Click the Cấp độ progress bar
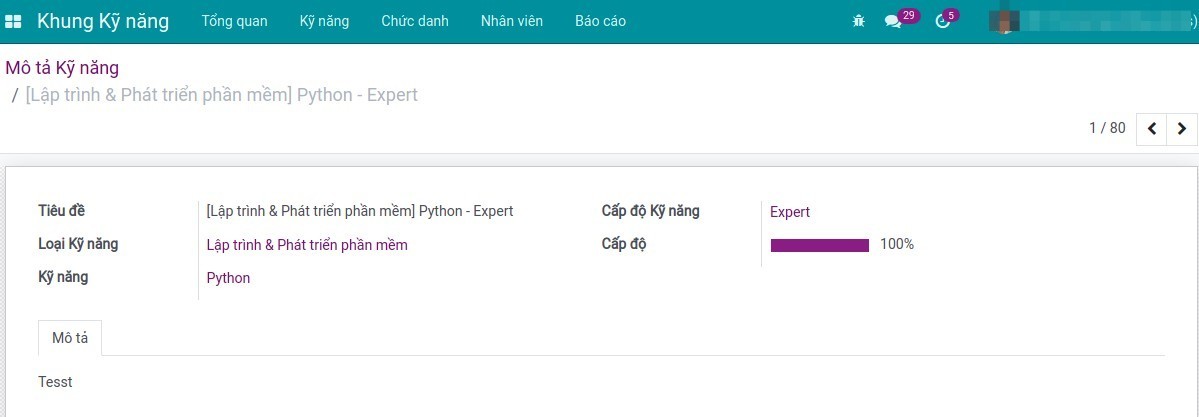This screenshot has height=417, width=1199. [x=819, y=245]
